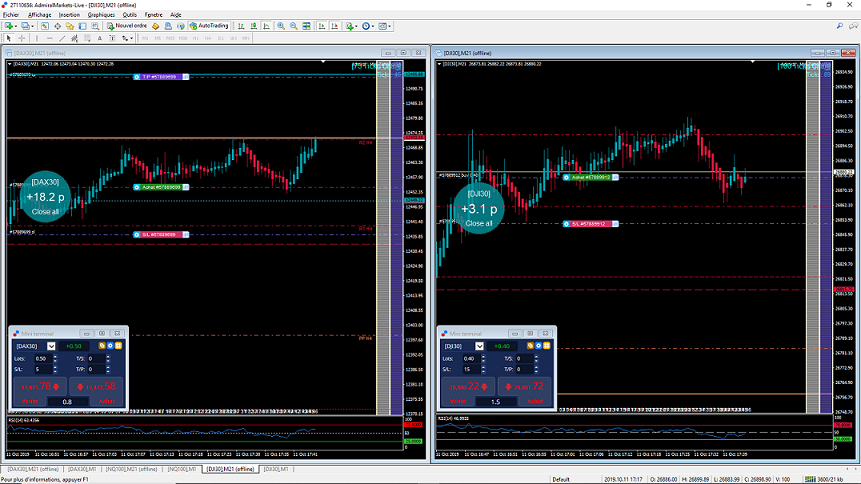The width and height of the screenshot is (861, 484).
Task: Click Close all in DAX30 bubble
Action: (45, 212)
